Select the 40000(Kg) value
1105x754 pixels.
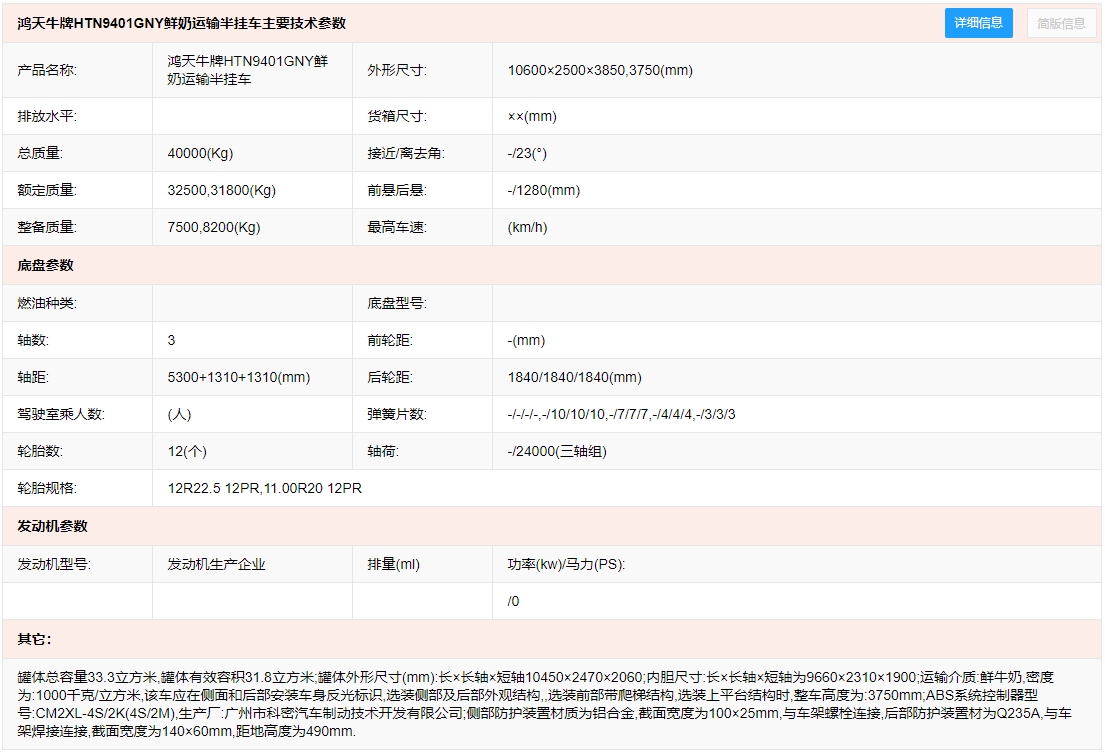[x=200, y=154]
